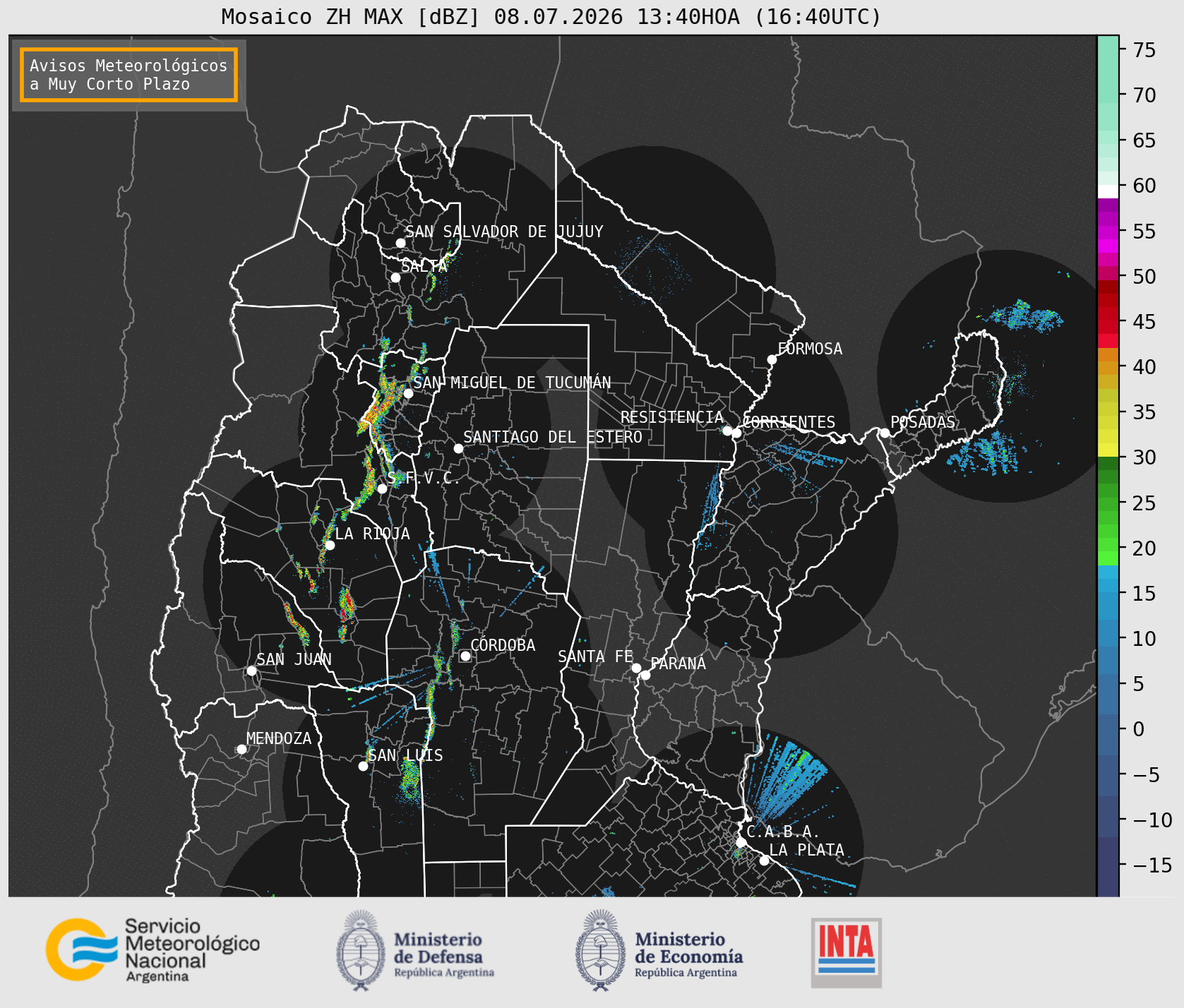Select the San Luis city marker
This screenshot has width=1184, height=1008.
(363, 766)
